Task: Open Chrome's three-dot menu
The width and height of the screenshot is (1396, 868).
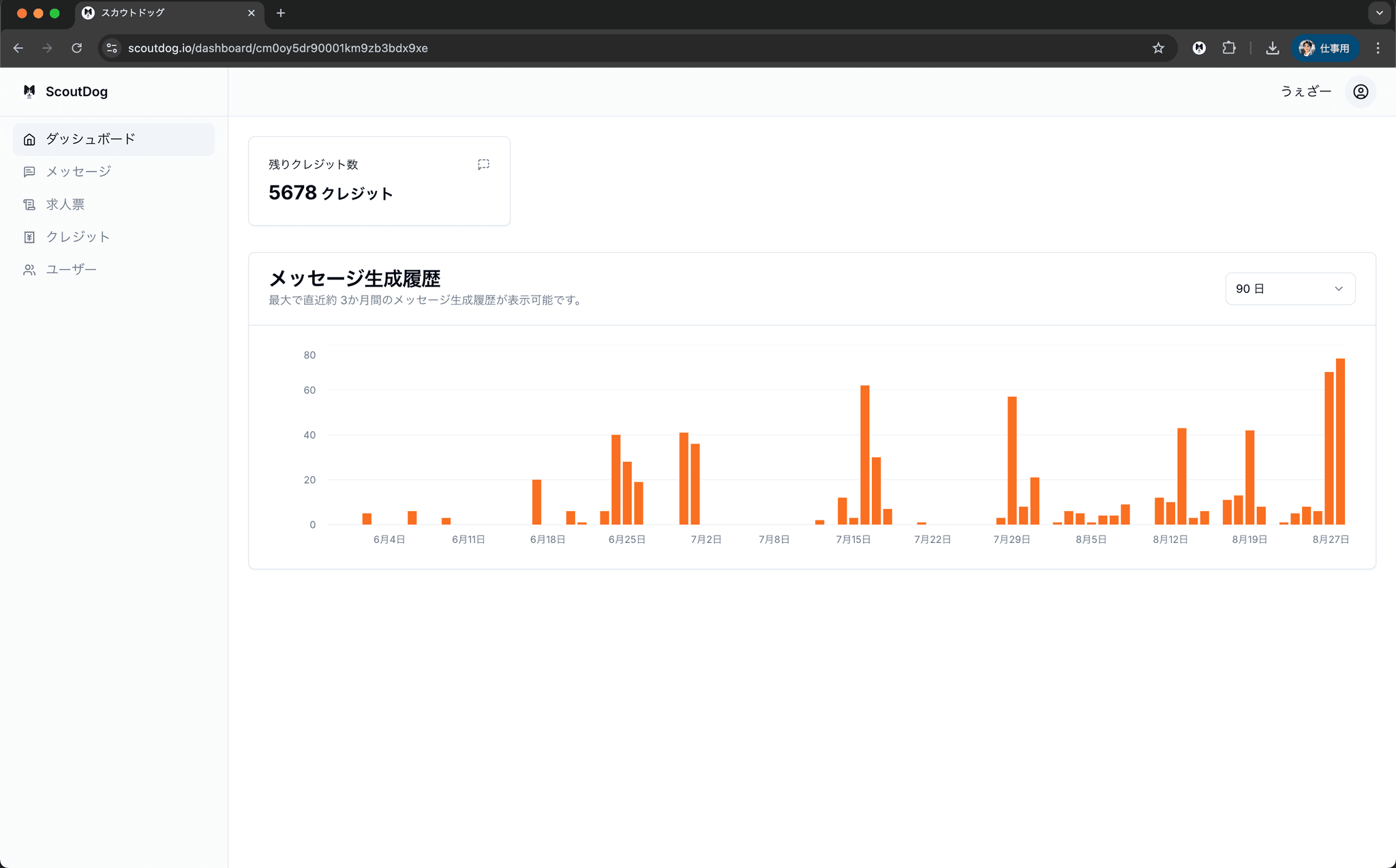Action: (x=1378, y=48)
